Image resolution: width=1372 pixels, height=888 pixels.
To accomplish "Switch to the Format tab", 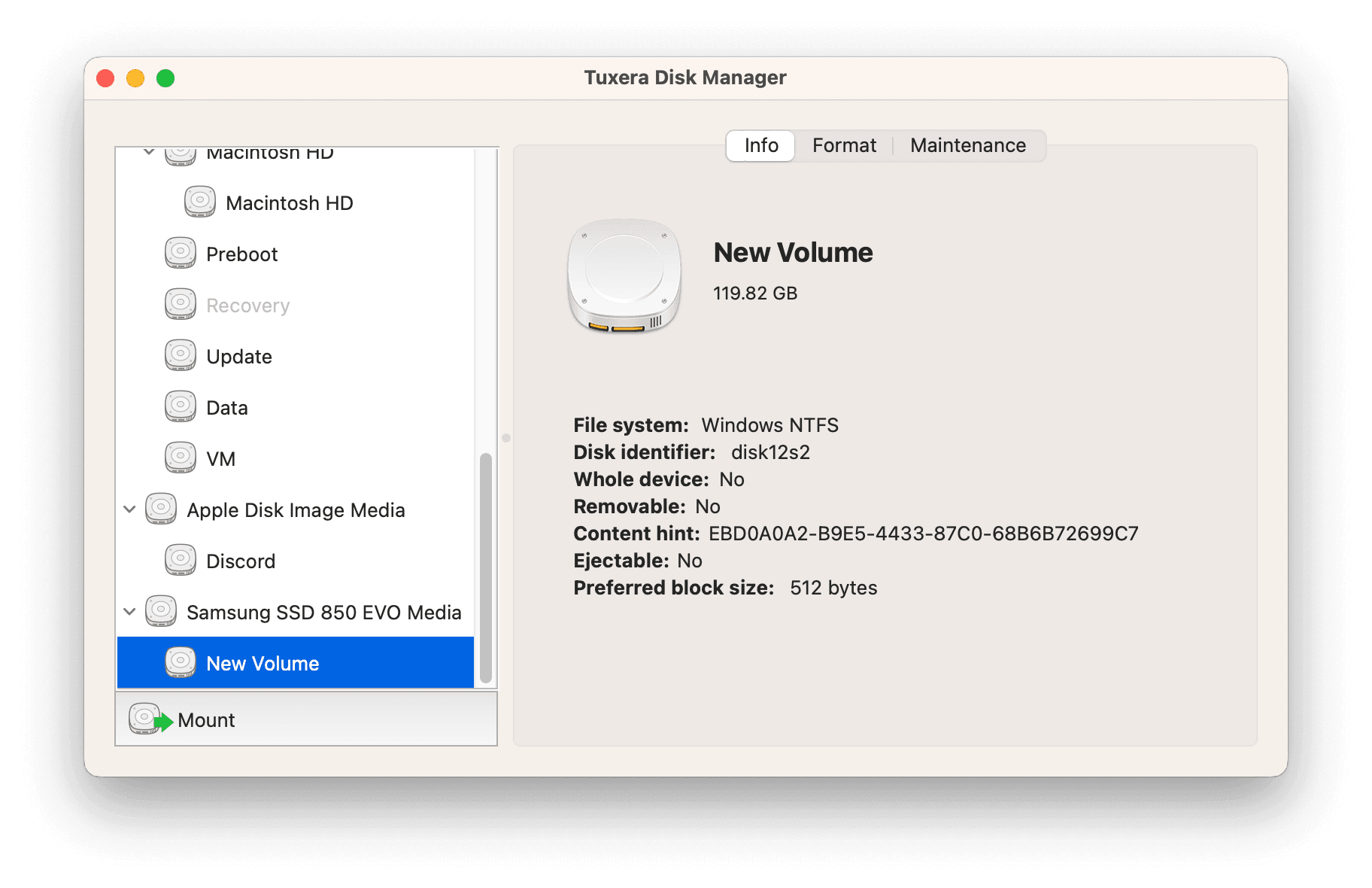I will tap(843, 145).
